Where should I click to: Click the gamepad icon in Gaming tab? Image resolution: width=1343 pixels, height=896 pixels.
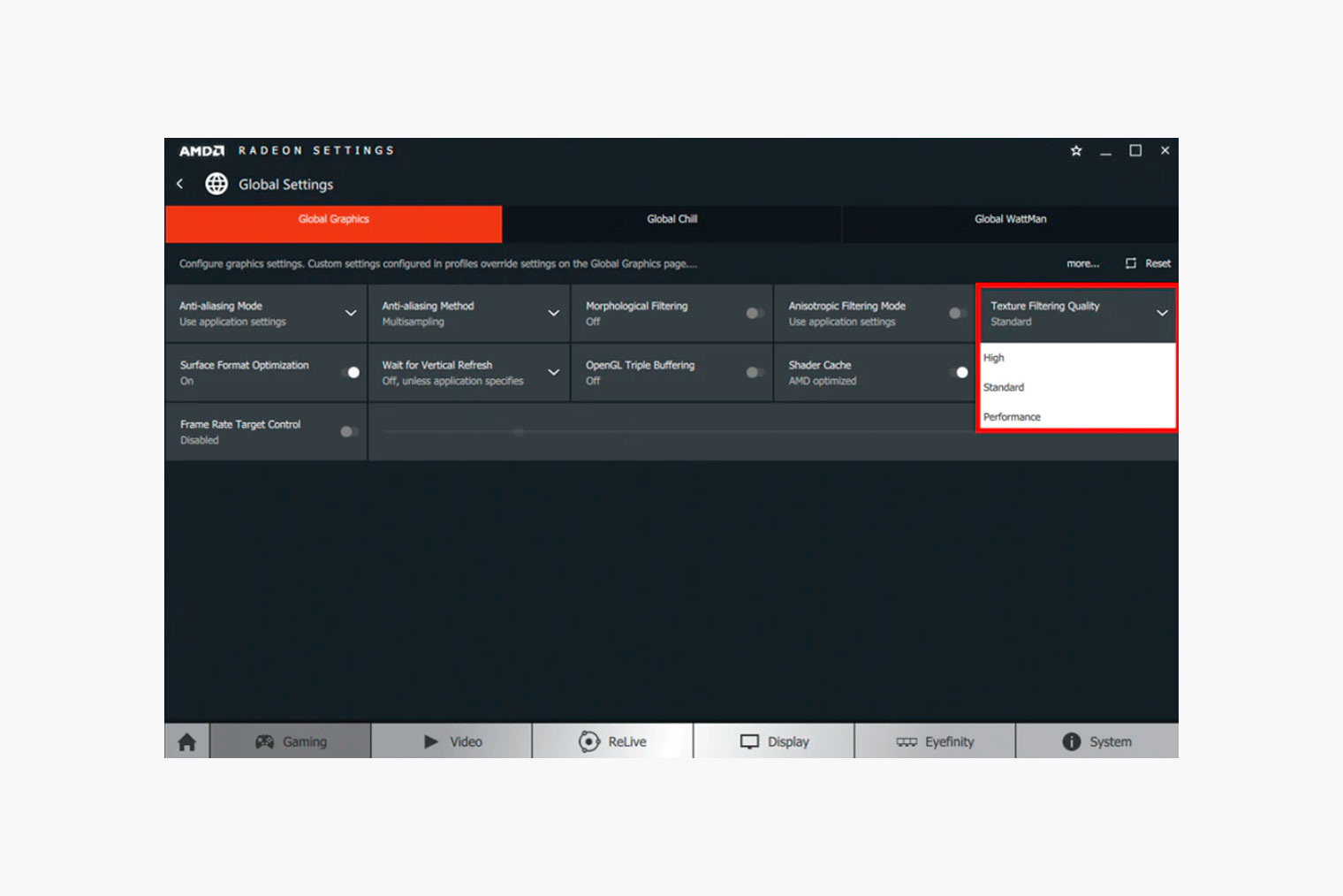(264, 742)
